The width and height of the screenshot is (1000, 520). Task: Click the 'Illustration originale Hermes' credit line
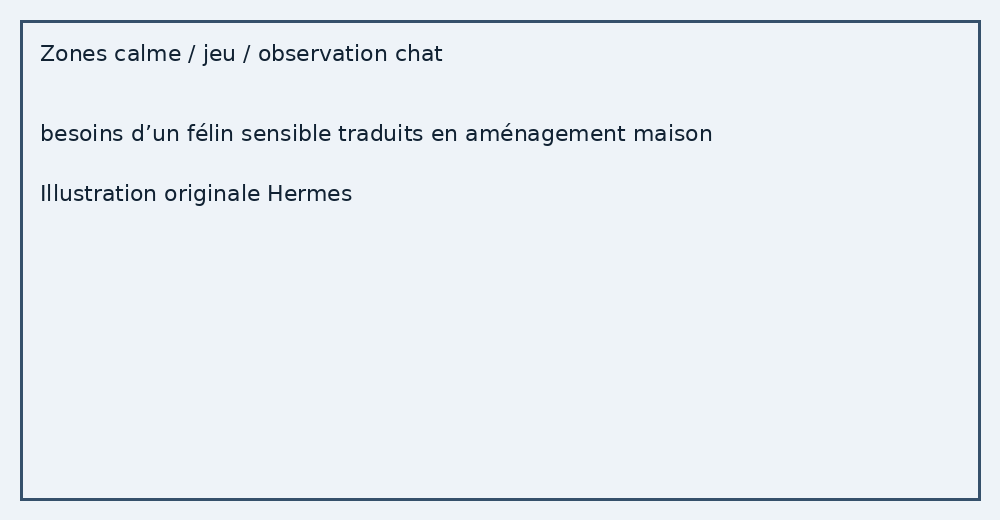point(196,193)
